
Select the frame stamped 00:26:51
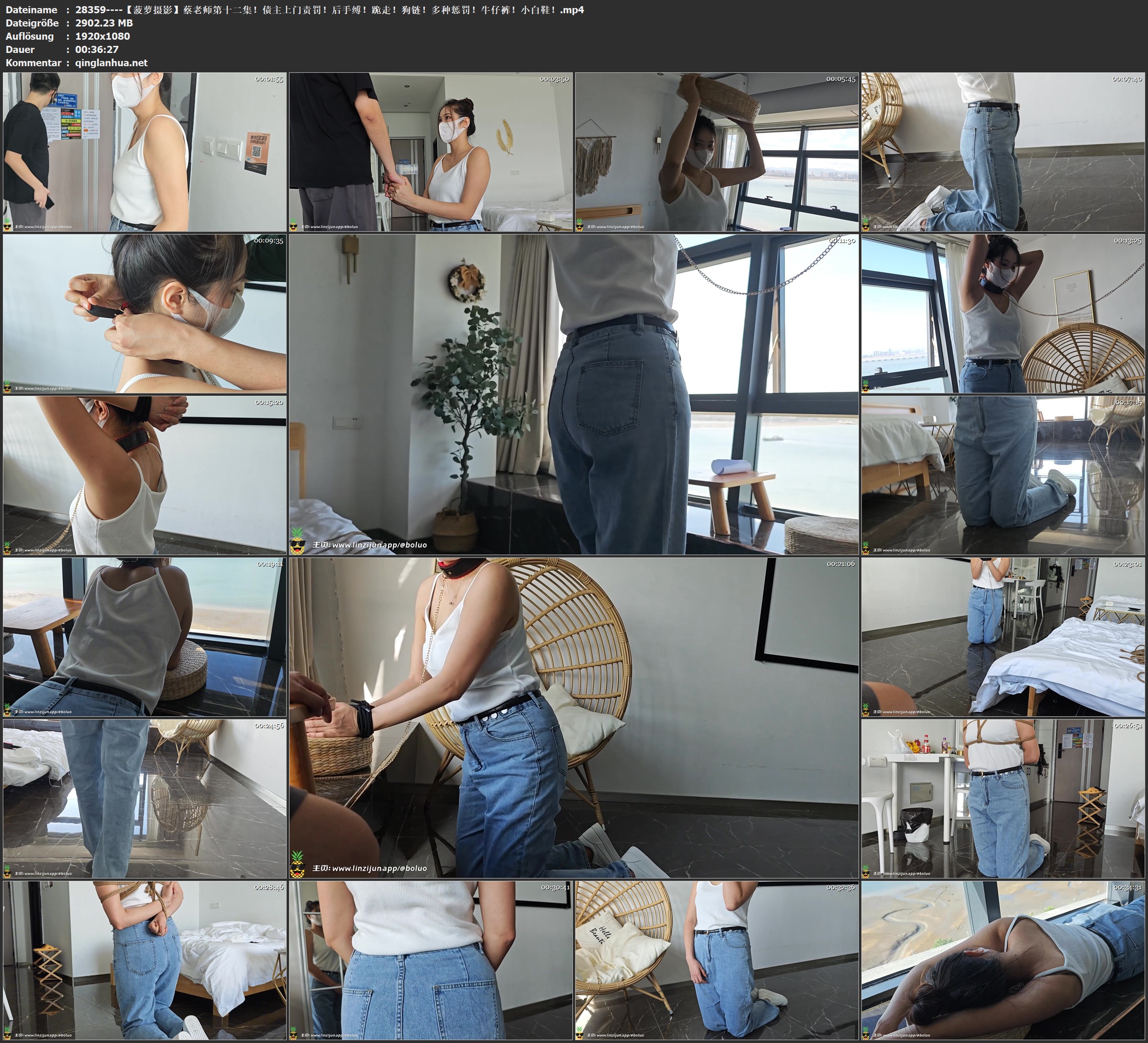[1003, 798]
